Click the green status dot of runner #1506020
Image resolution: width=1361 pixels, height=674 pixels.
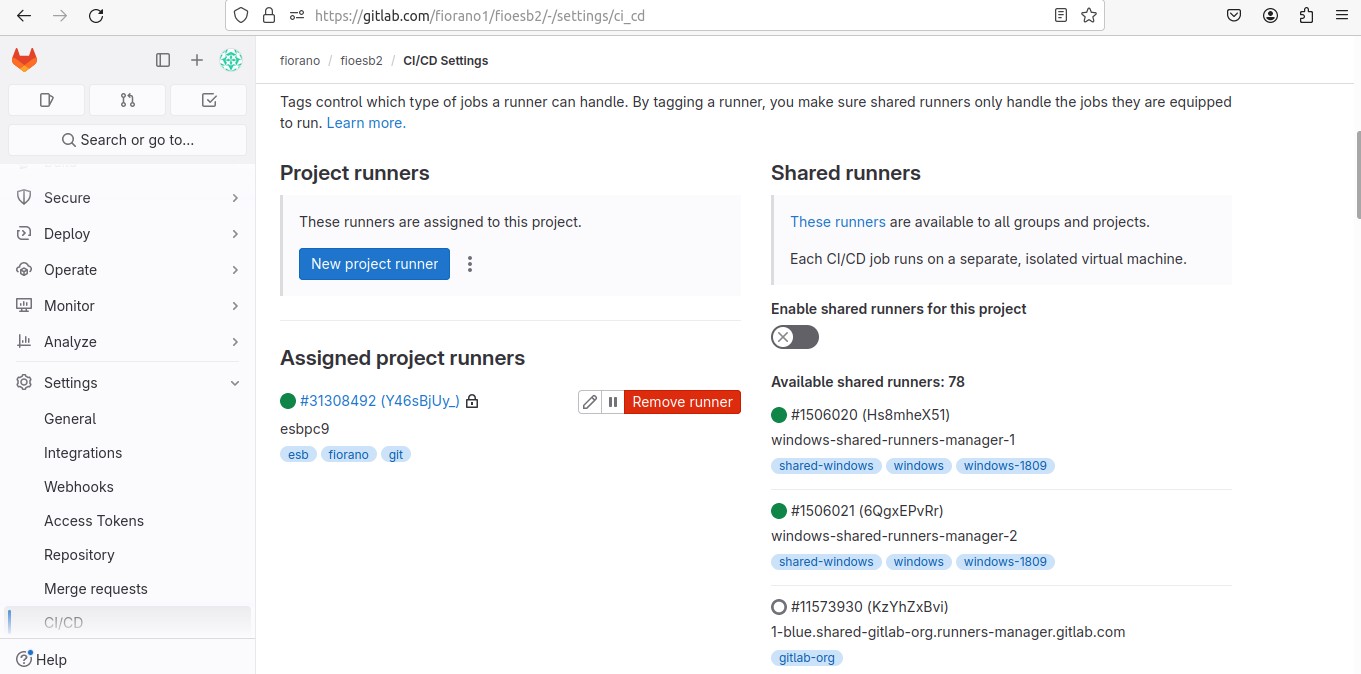click(779, 415)
